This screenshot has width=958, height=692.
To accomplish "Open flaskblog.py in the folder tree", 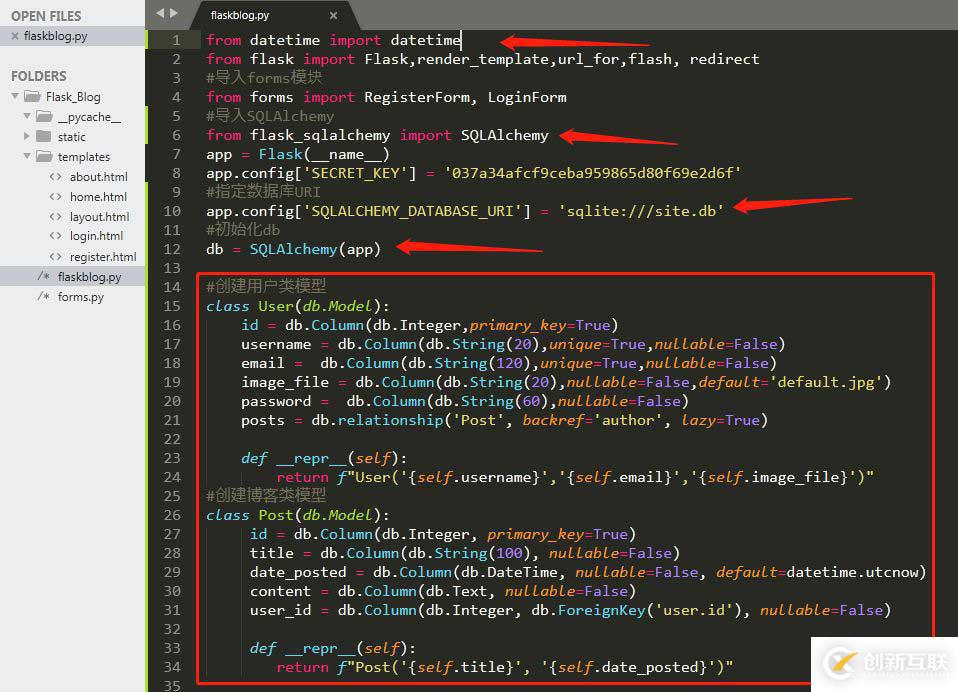I will point(89,277).
